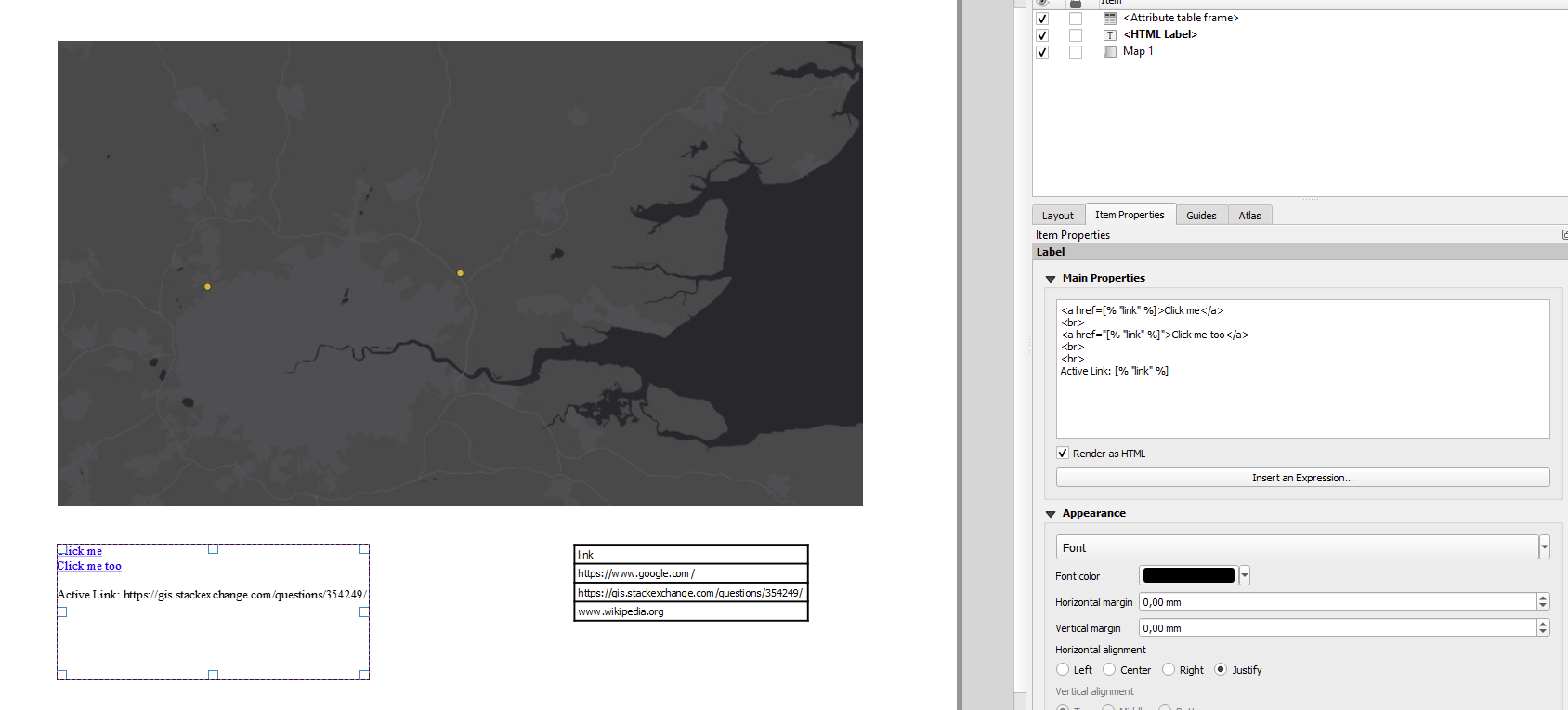Click the 'Click me' link in label
The image size is (1568, 710).
click(80, 551)
